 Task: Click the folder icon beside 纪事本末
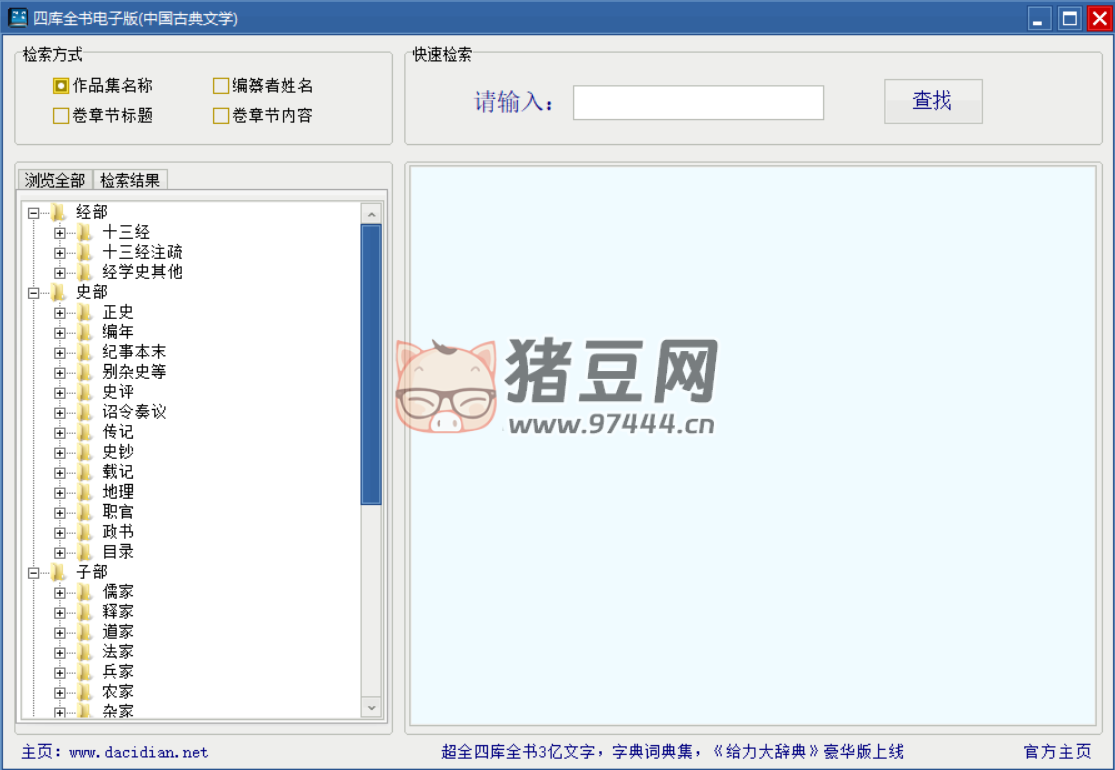pos(86,352)
